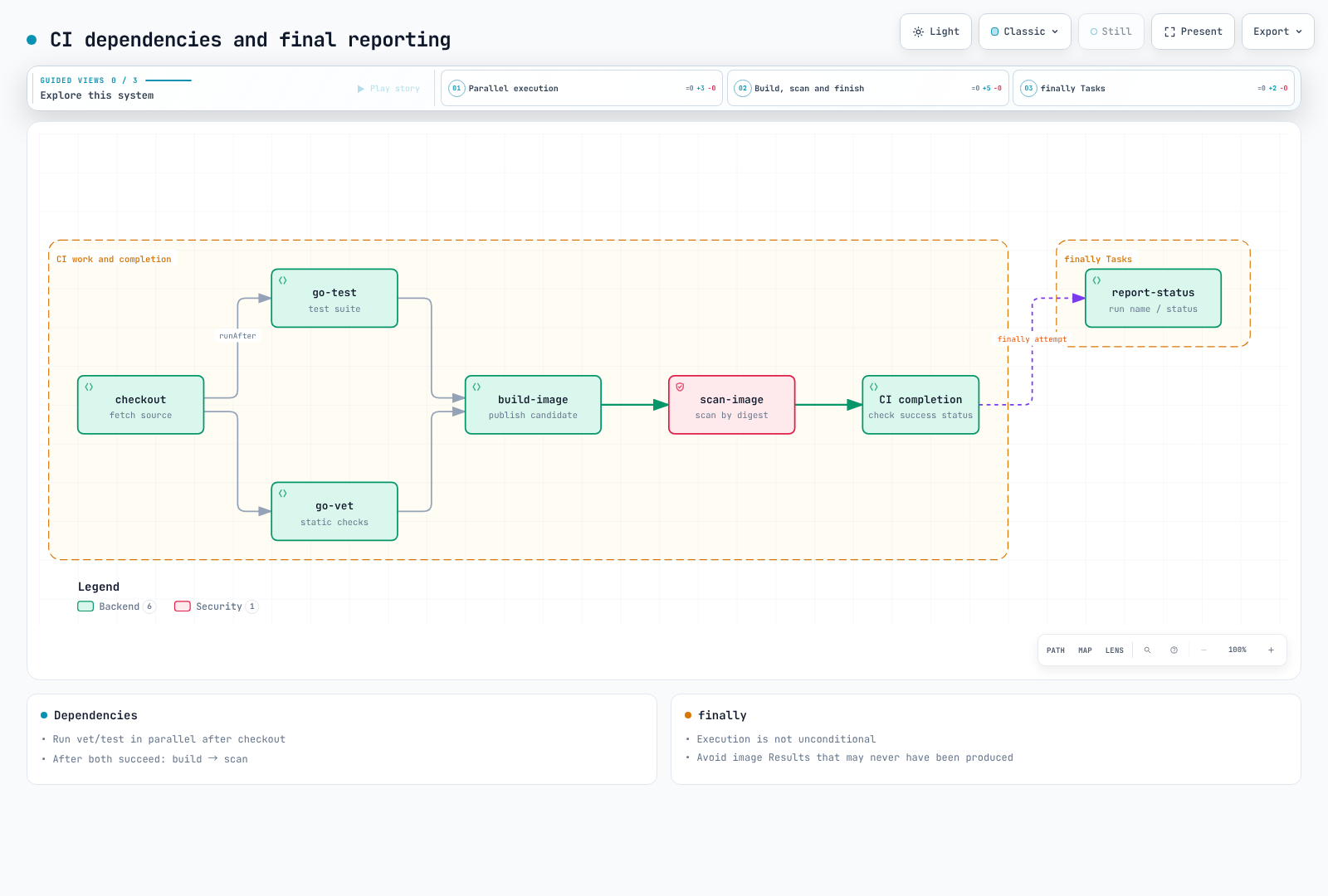Image resolution: width=1328 pixels, height=896 pixels.
Task: Click the code icon on CI completion node
Action: (874, 387)
